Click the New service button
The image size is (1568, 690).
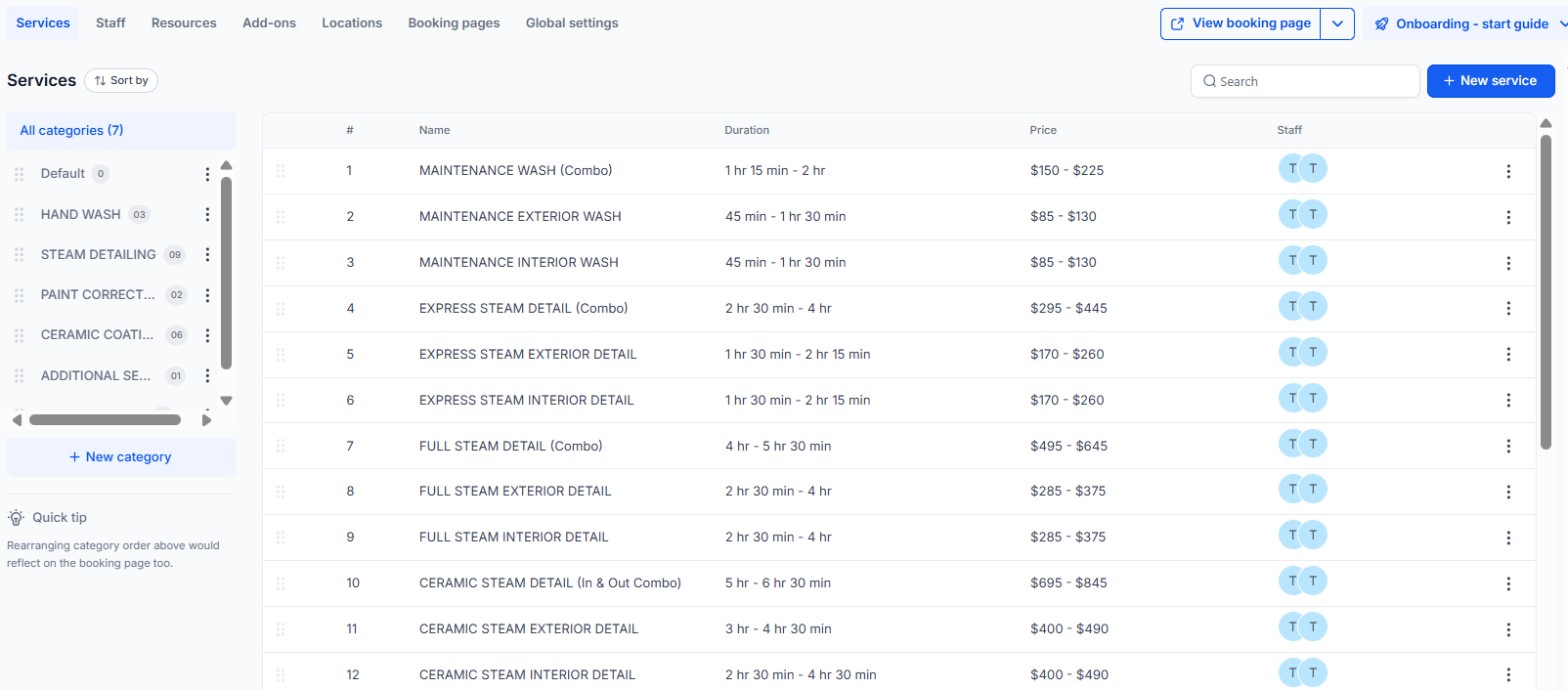coord(1491,81)
